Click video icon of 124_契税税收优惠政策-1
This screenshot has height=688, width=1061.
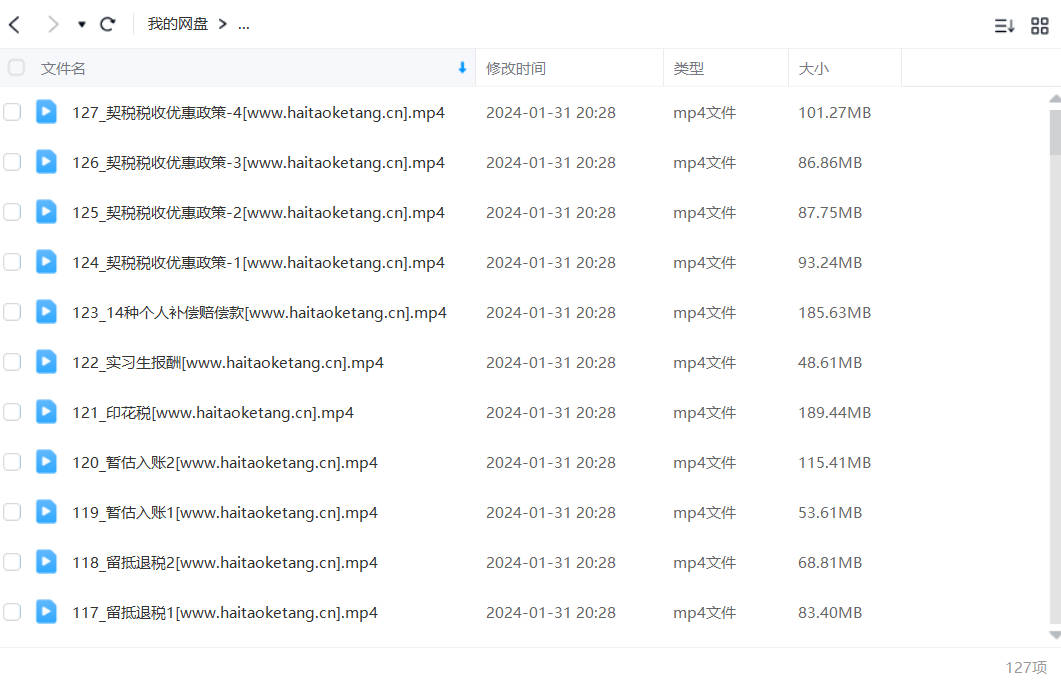coord(46,262)
